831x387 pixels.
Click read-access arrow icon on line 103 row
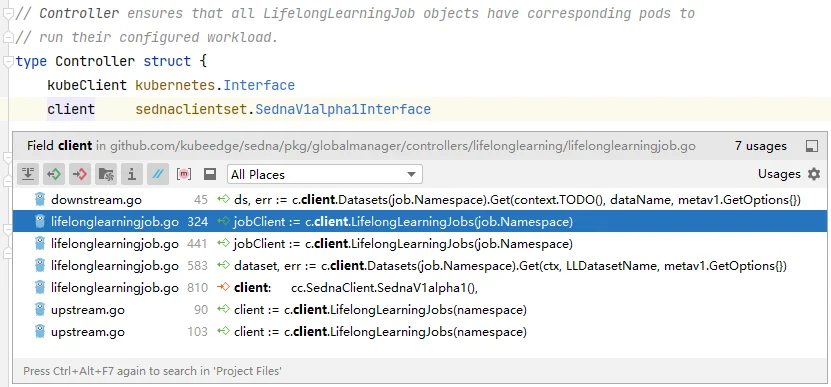[x=224, y=332]
